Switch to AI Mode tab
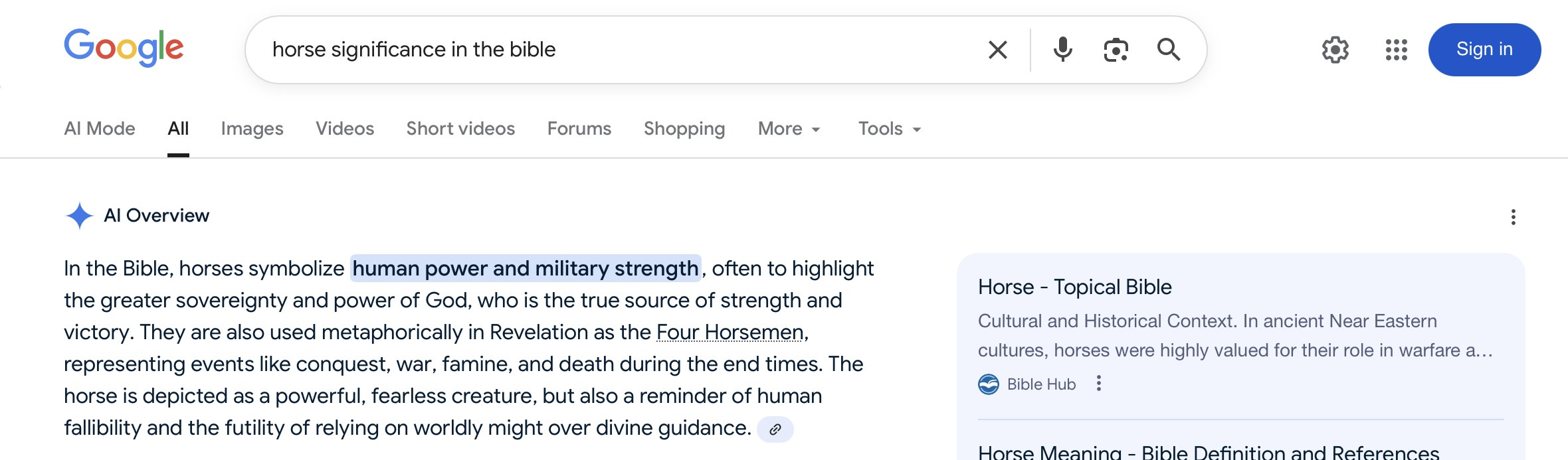The image size is (1568, 460). tap(100, 129)
